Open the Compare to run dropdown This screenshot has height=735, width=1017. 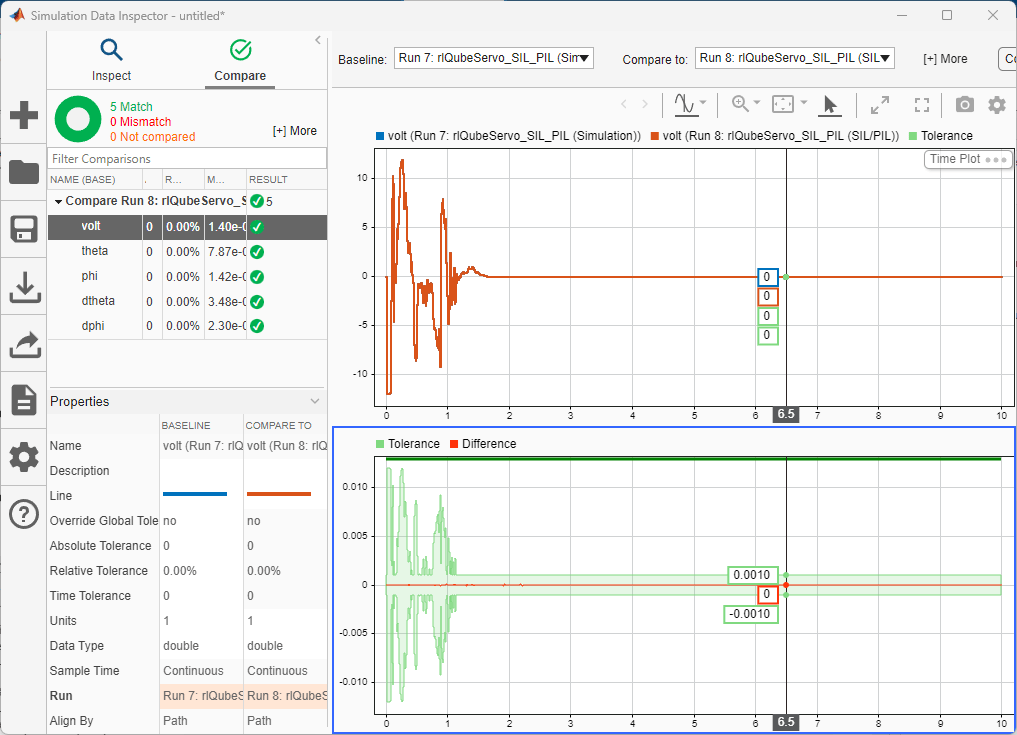point(794,58)
